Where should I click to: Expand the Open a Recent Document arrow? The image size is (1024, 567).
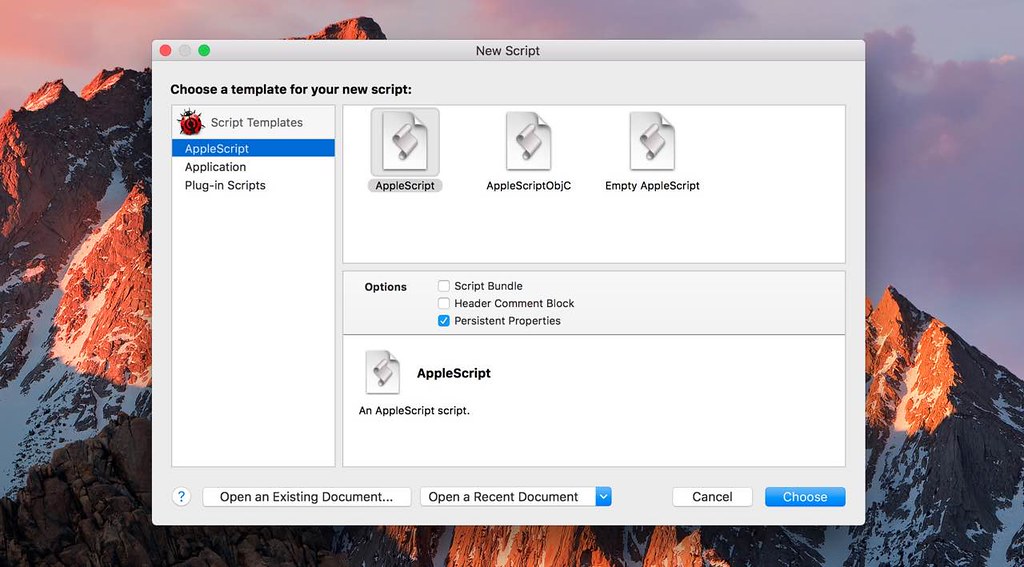(x=603, y=496)
